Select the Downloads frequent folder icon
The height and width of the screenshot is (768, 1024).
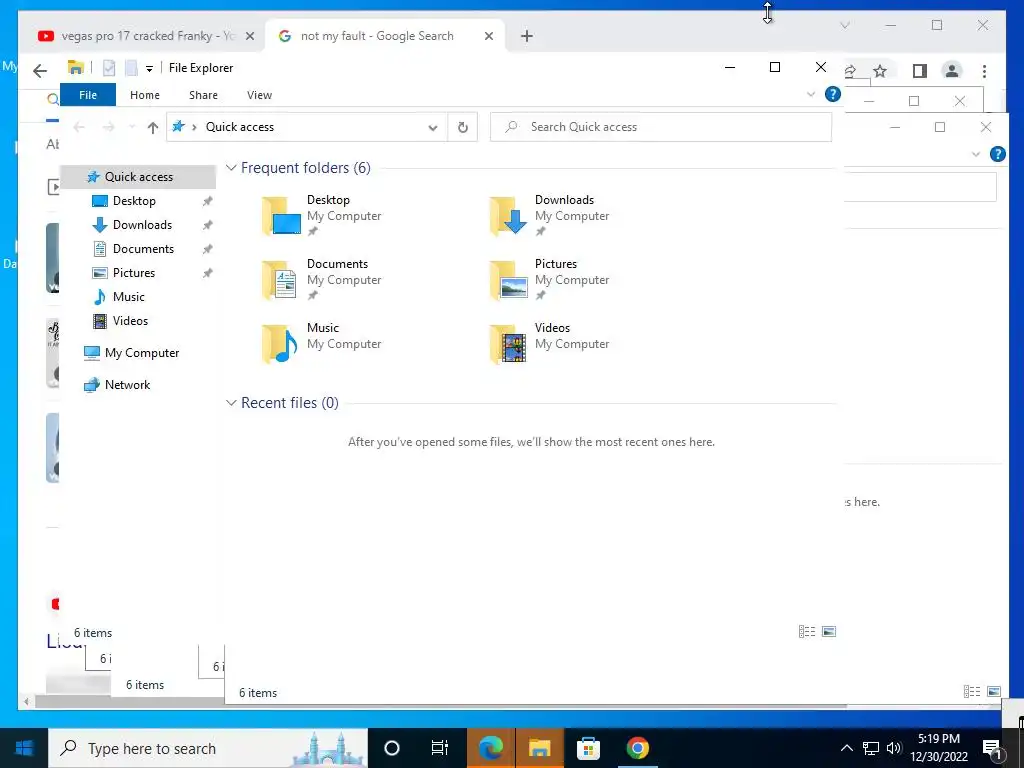[x=509, y=216]
